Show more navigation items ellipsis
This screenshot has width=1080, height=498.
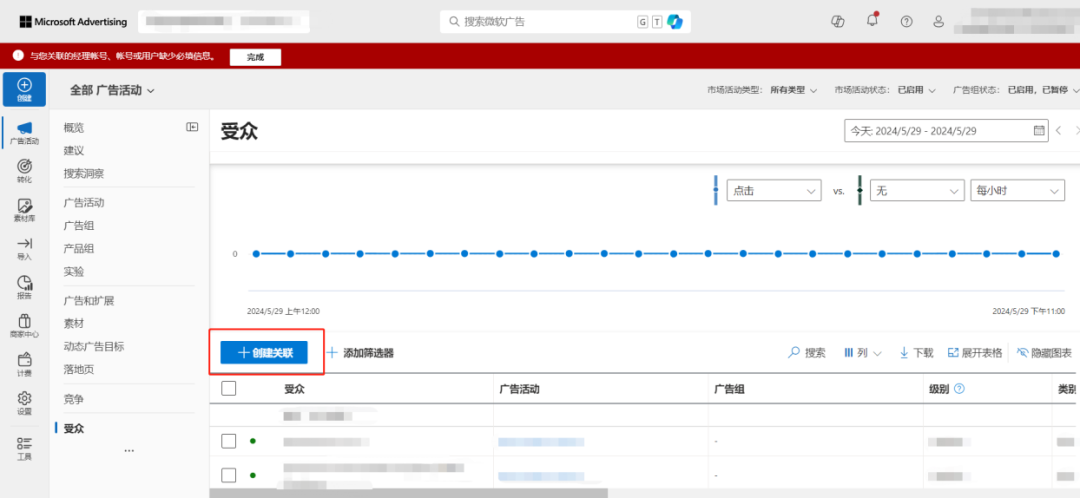point(129,450)
